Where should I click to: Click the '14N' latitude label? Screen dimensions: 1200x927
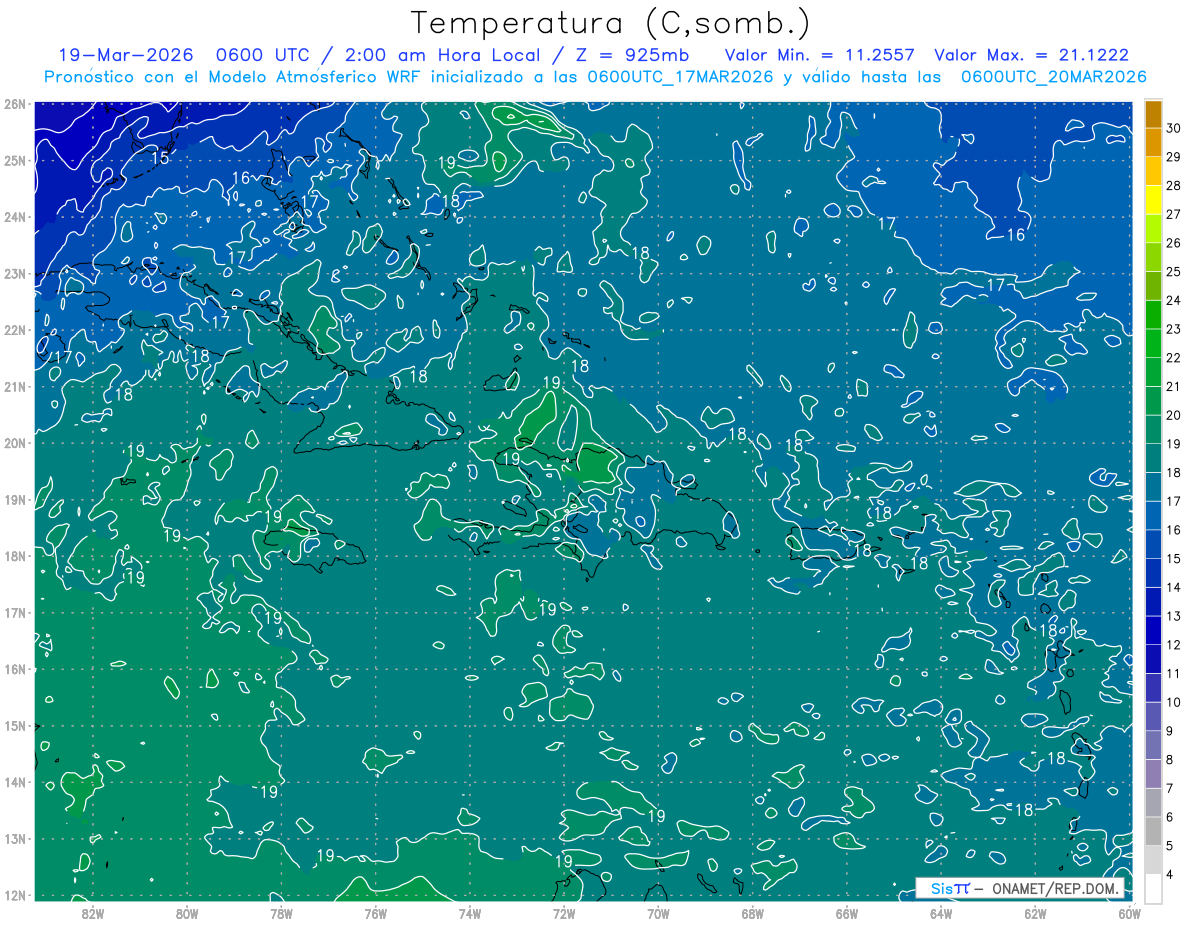(14, 782)
